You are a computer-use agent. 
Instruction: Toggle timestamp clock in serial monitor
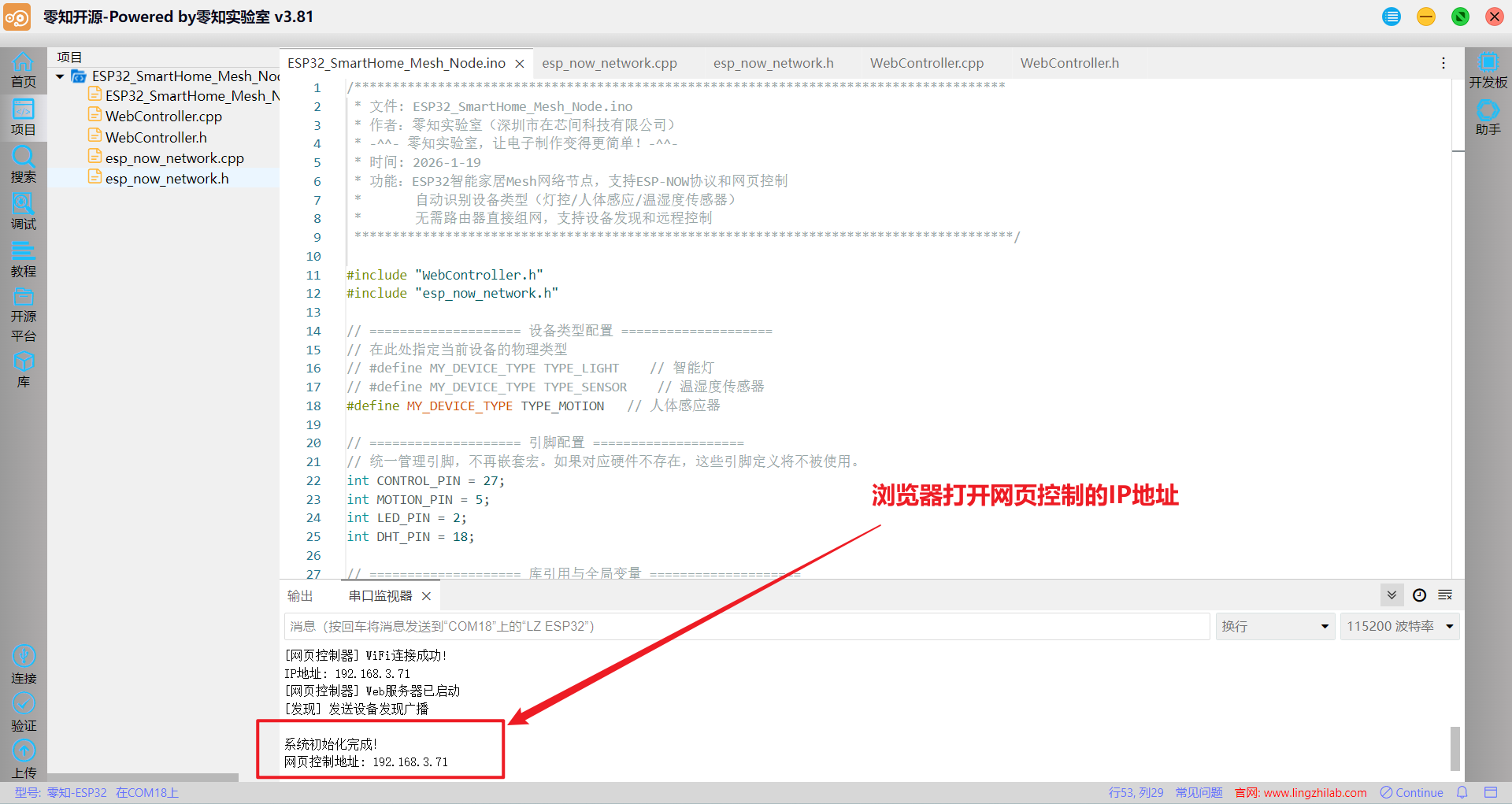click(x=1419, y=595)
